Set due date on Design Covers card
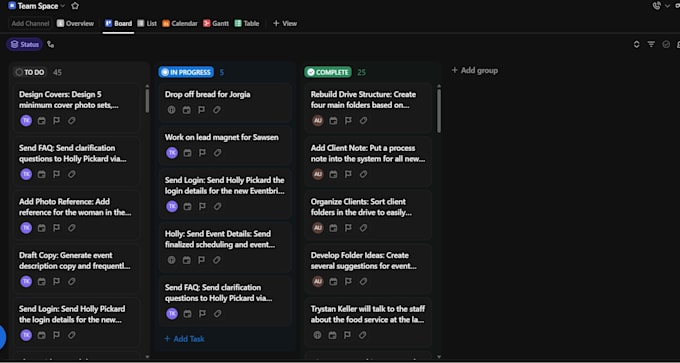This screenshot has height=363, width=680. [x=41, y=121]
